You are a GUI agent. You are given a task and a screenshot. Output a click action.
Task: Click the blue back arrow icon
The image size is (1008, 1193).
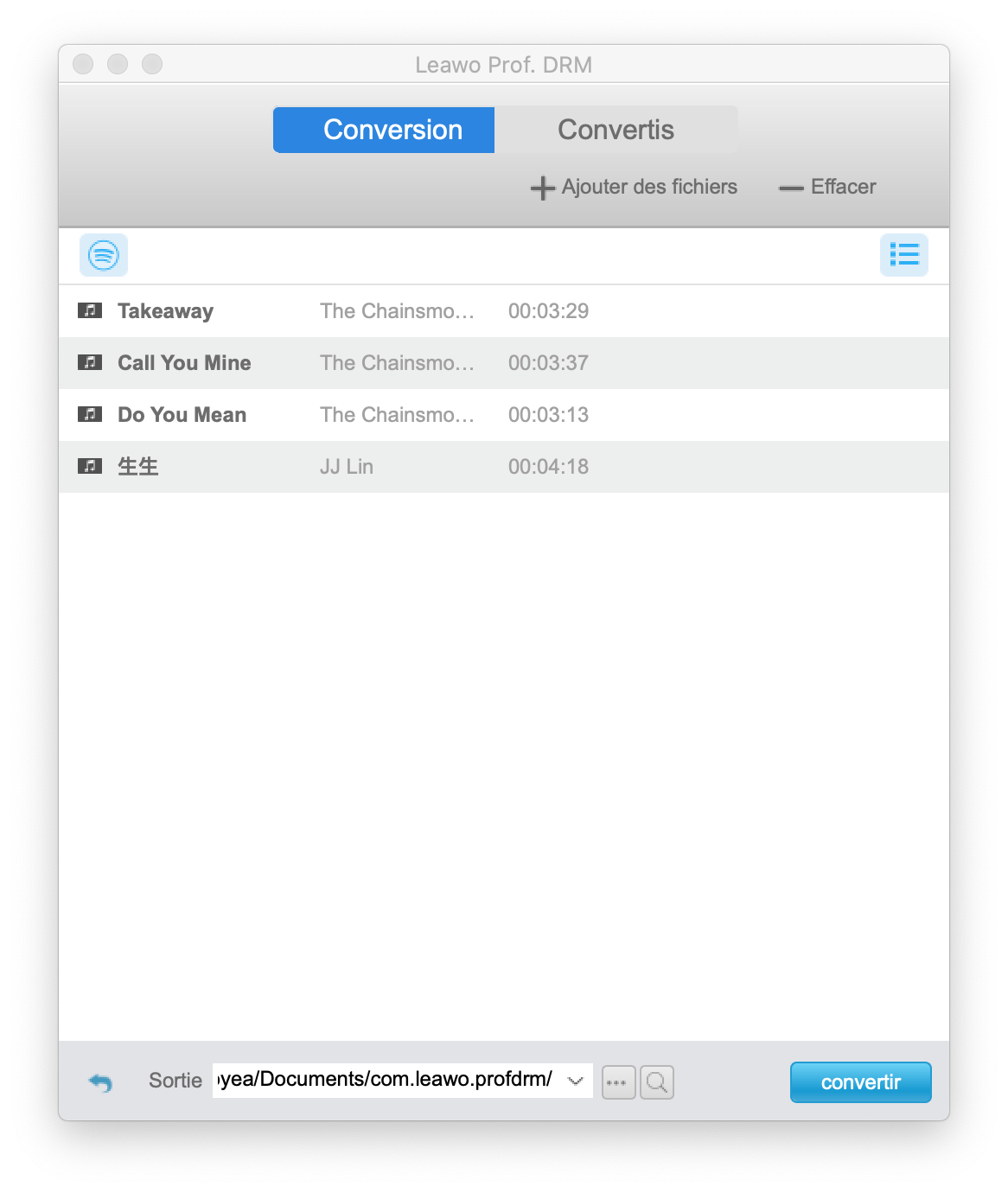pos(100,1082)
